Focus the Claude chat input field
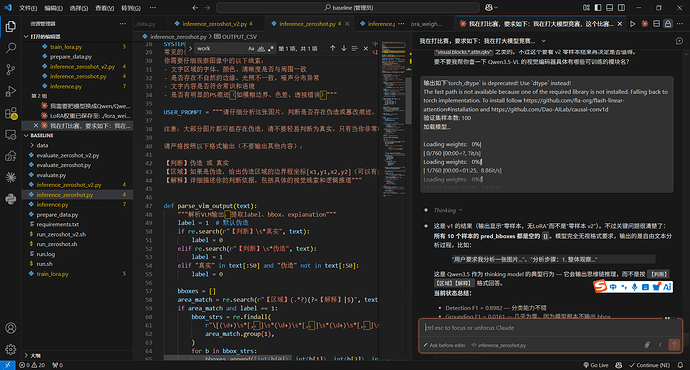The image size is (690, 370). tap(550, 328)
